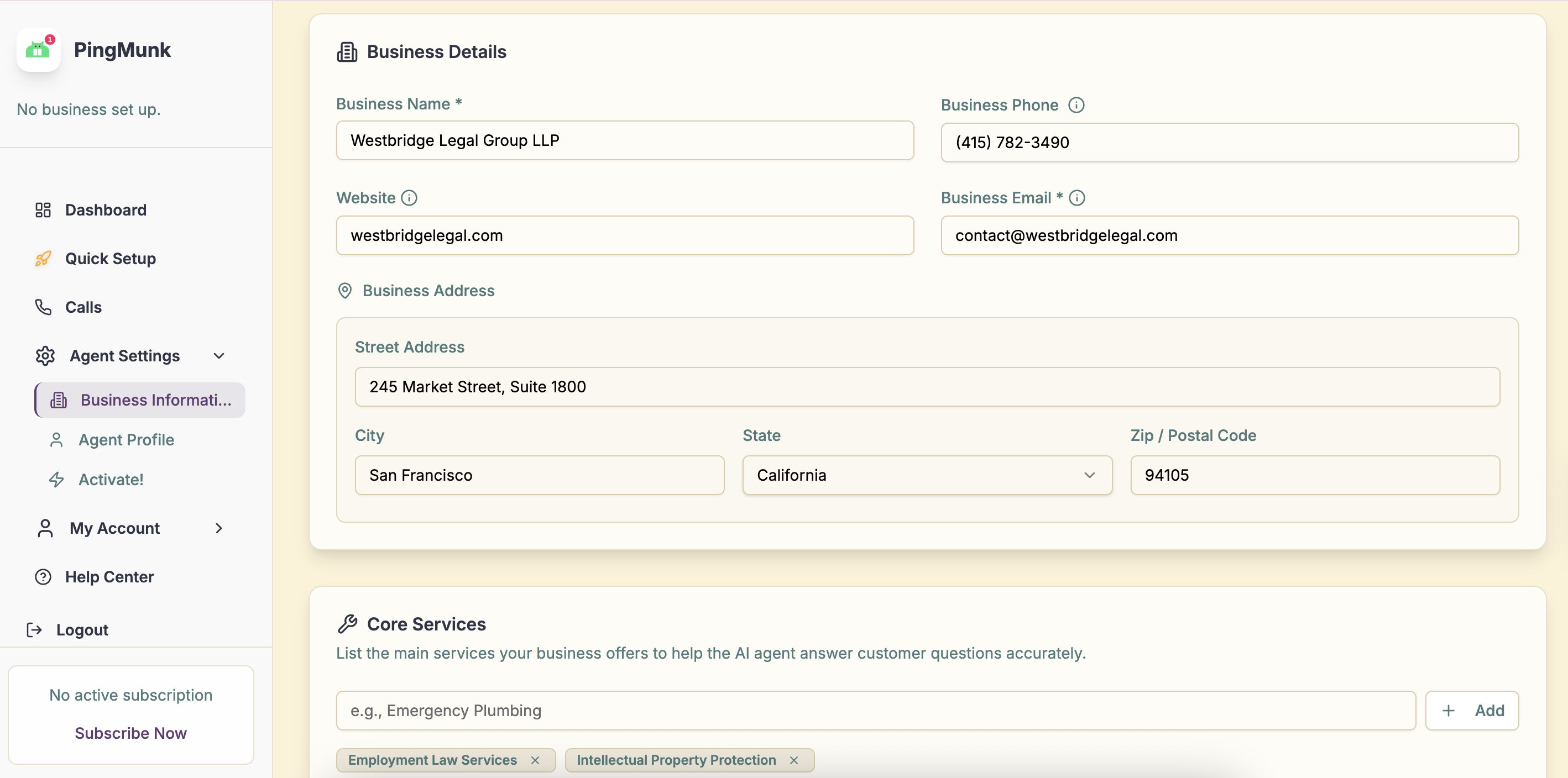Viewport: 1568px width, 778px height.
Task: Expand the My Account chevron
Action: point(219,528)
